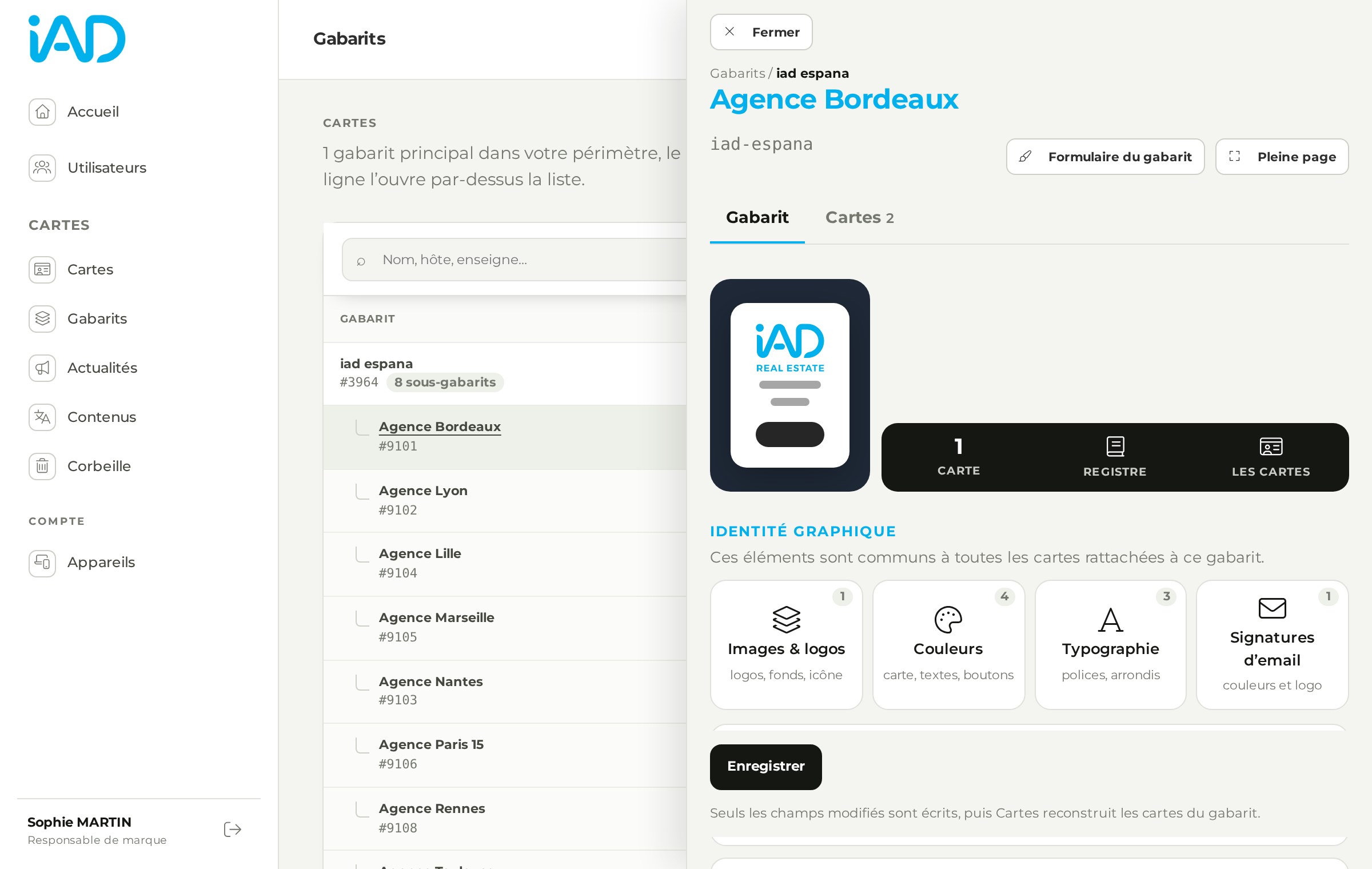Viewport: 1372px width, 869px height.
Task: Open the Utilisateurs people icon
Action: tap(42, 168)
